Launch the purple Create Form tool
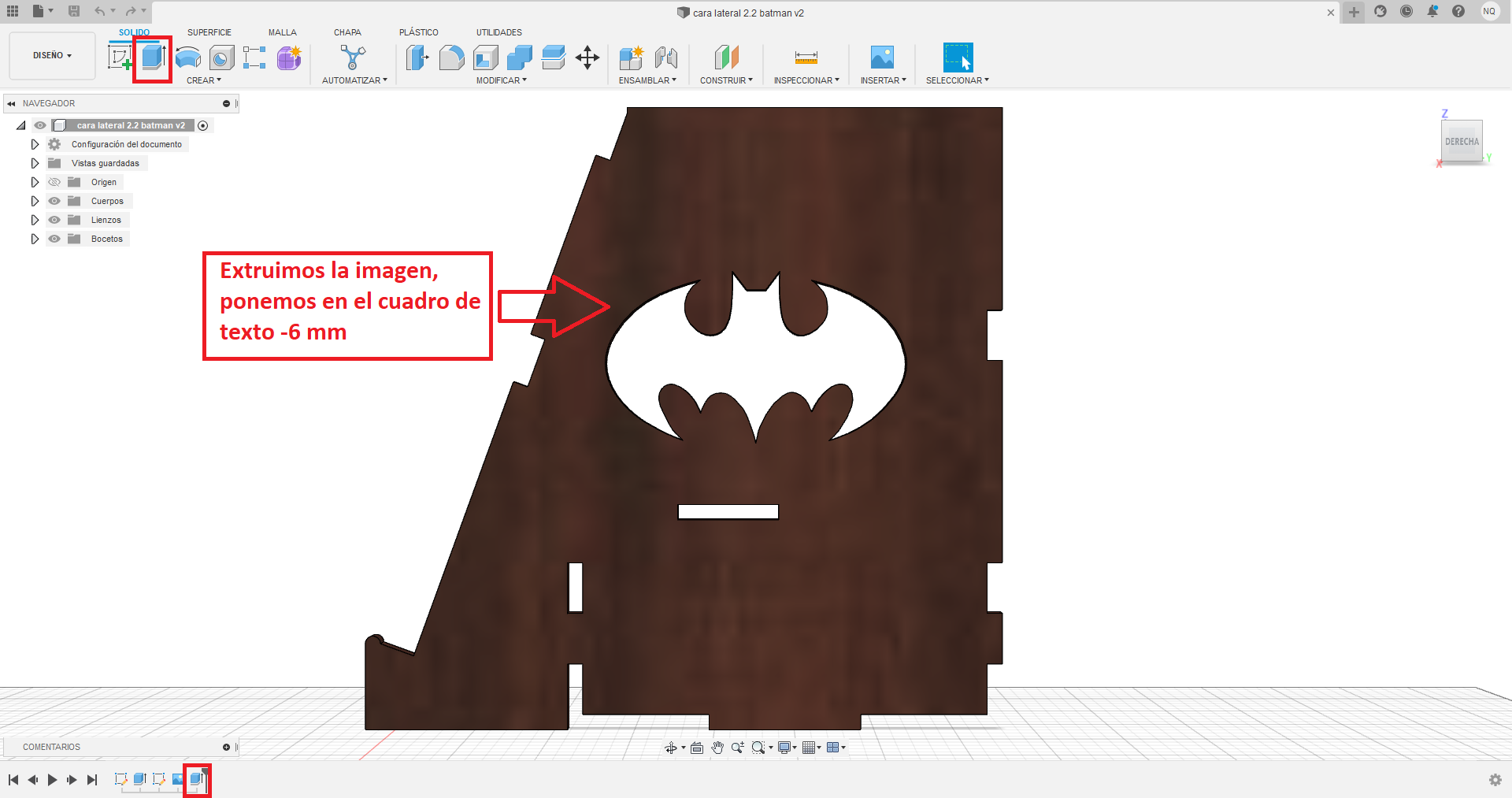The image size is (1512, 798). 289,58
